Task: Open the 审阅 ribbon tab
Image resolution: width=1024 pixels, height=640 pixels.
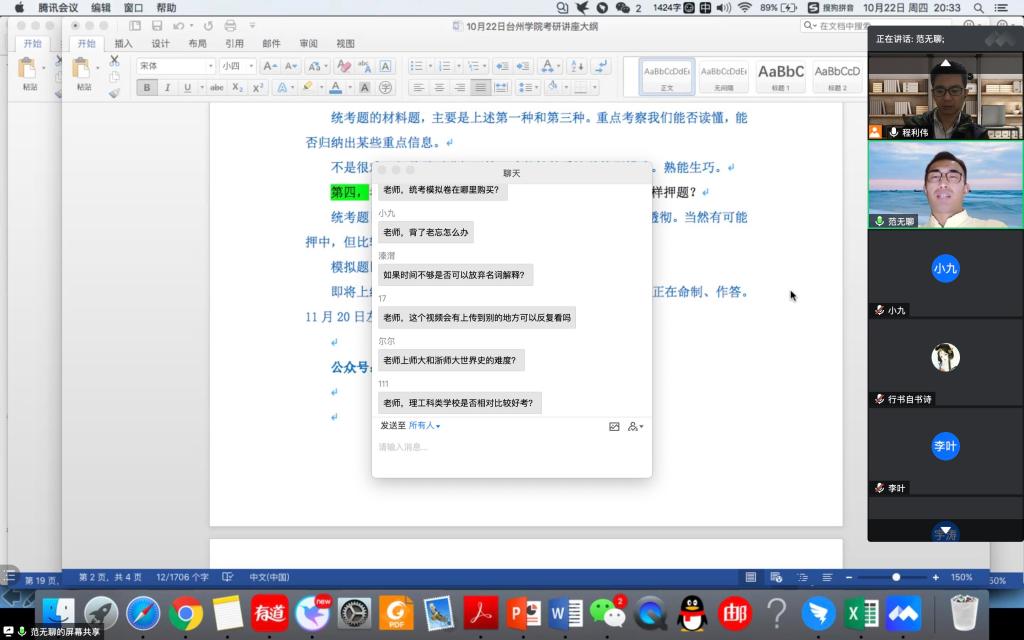Action: 308,44
